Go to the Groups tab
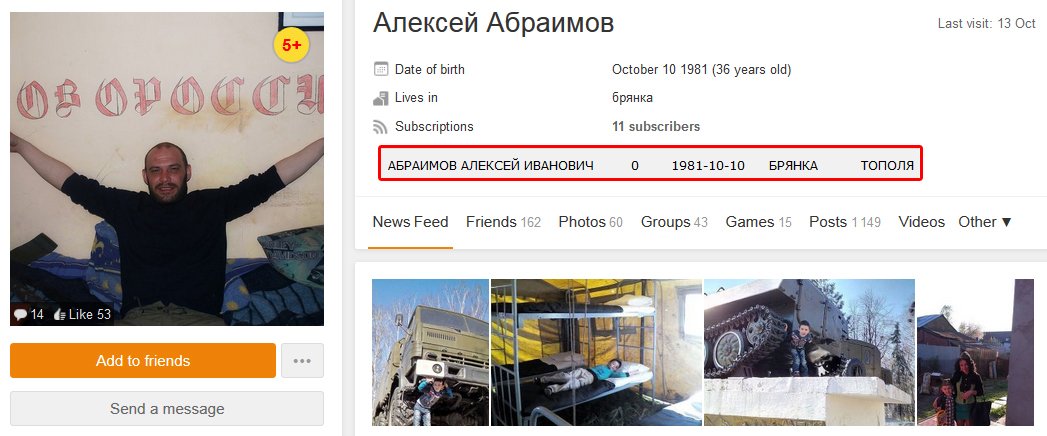1047x436 pixels. (674, 222)
